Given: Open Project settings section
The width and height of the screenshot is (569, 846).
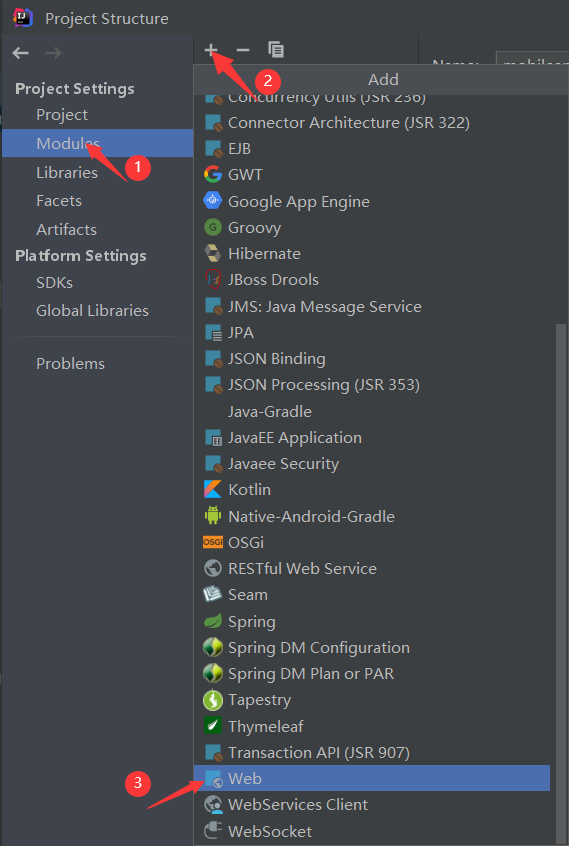Looking at the screenshot, I should click(62, 115).
